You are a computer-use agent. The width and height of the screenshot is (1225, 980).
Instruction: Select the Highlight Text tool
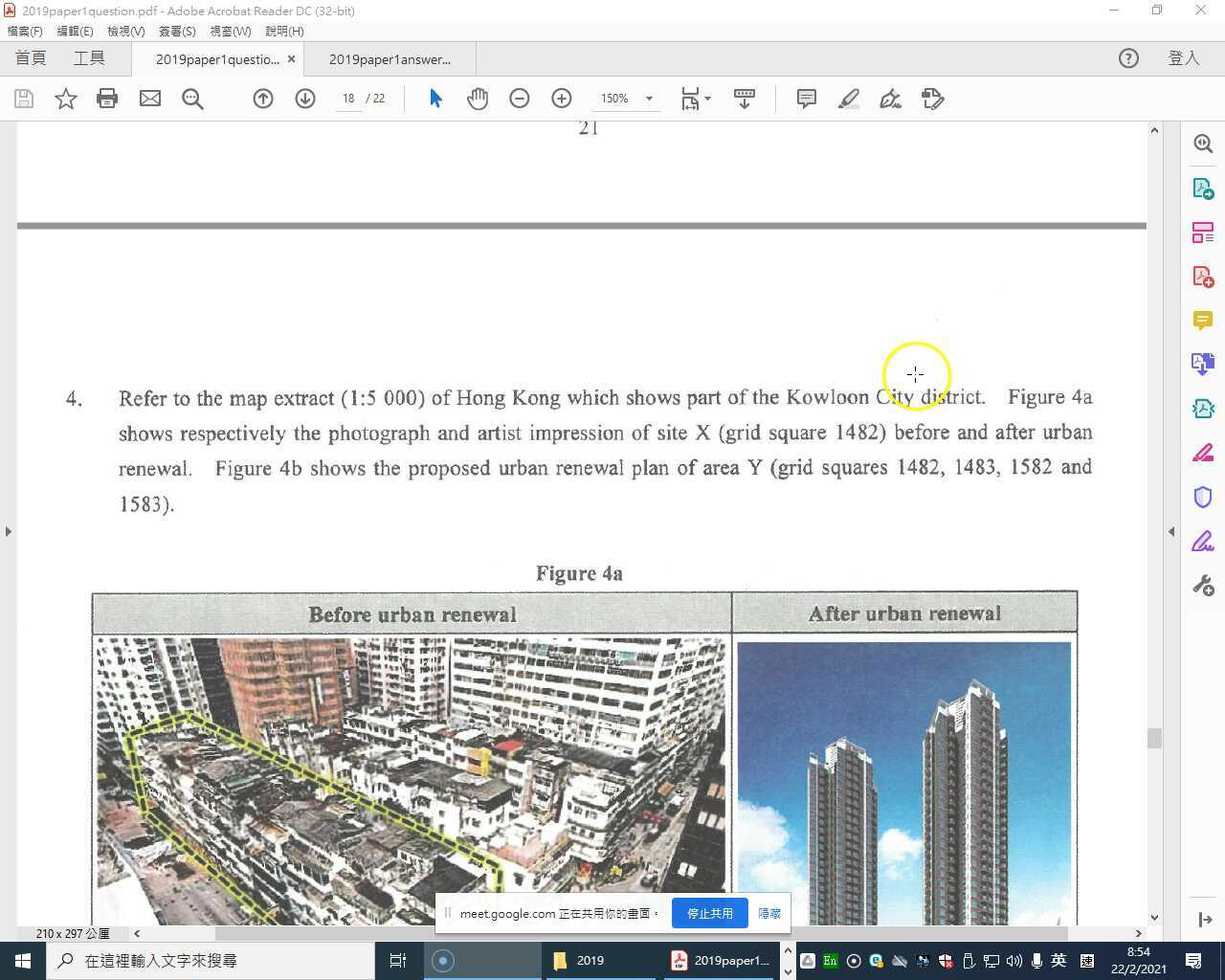[x=848, y=99]
